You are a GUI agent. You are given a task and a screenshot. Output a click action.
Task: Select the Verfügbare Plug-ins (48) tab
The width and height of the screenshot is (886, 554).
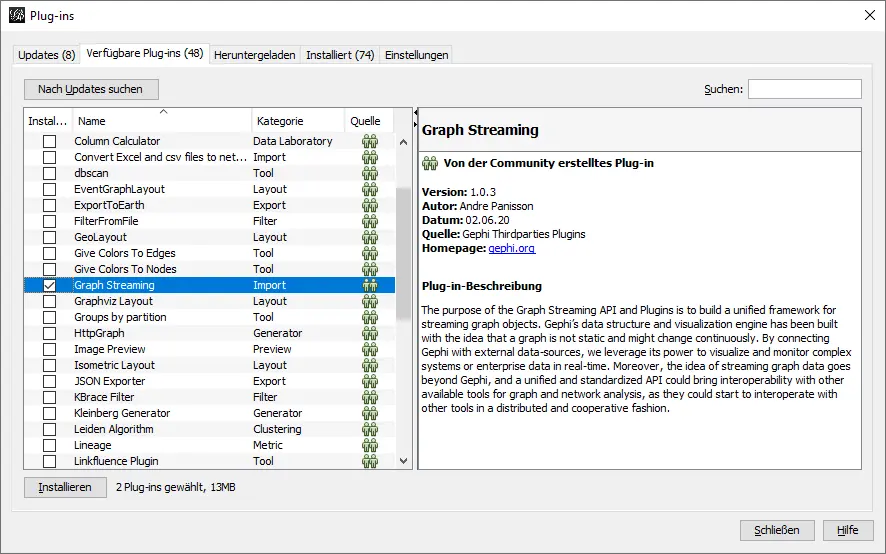tap(145, 53)
